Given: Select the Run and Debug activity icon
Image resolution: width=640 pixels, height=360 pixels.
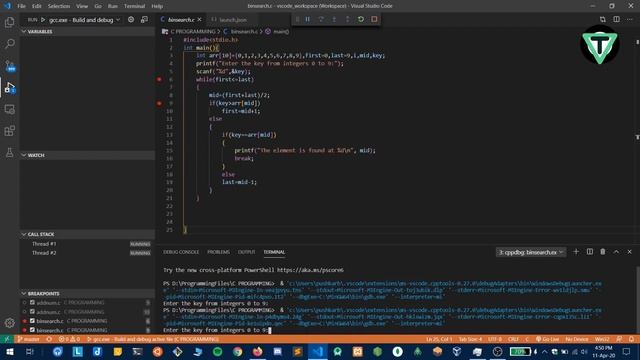Looking at the screenshot, I should tap(9, 87).
